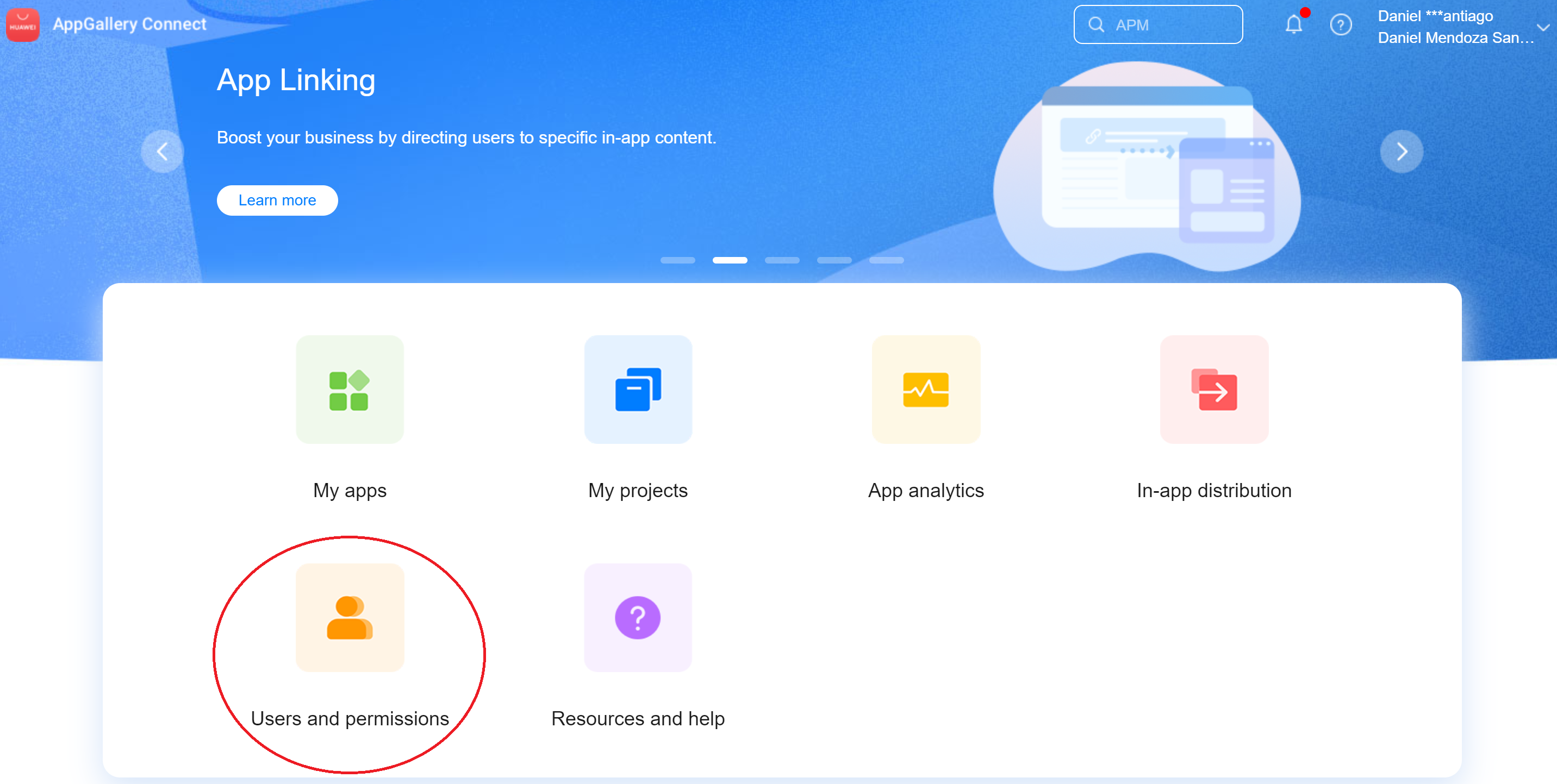Open the Users and permissions icon

click(350, 617)
